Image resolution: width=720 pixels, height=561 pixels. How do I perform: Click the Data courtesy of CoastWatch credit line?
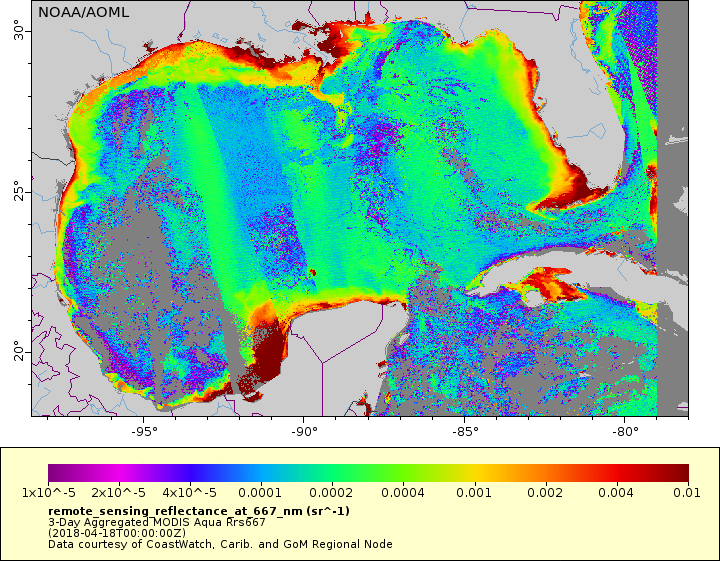(220, 544)
